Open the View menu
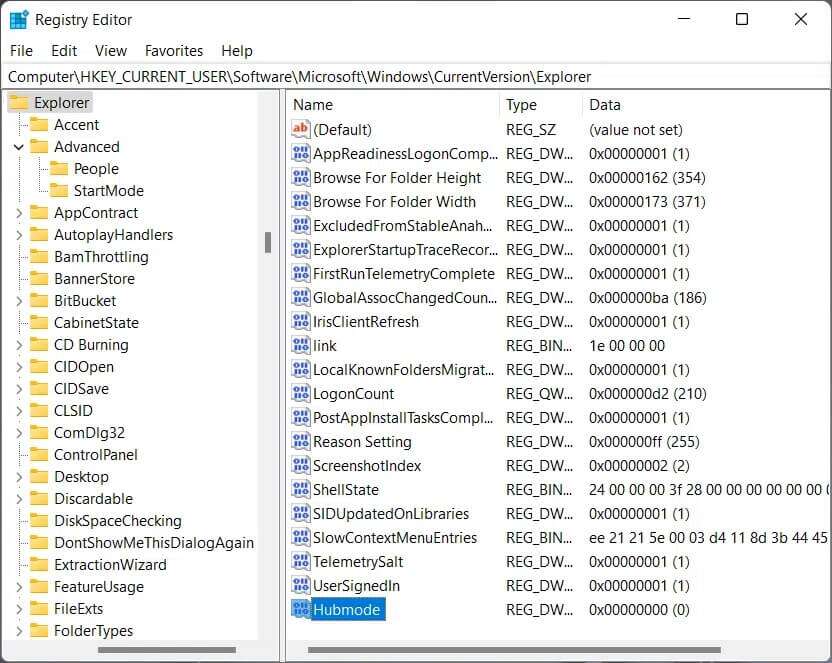Image resolution: width=832 pixels, height=663 pixels. click(110, 51)
